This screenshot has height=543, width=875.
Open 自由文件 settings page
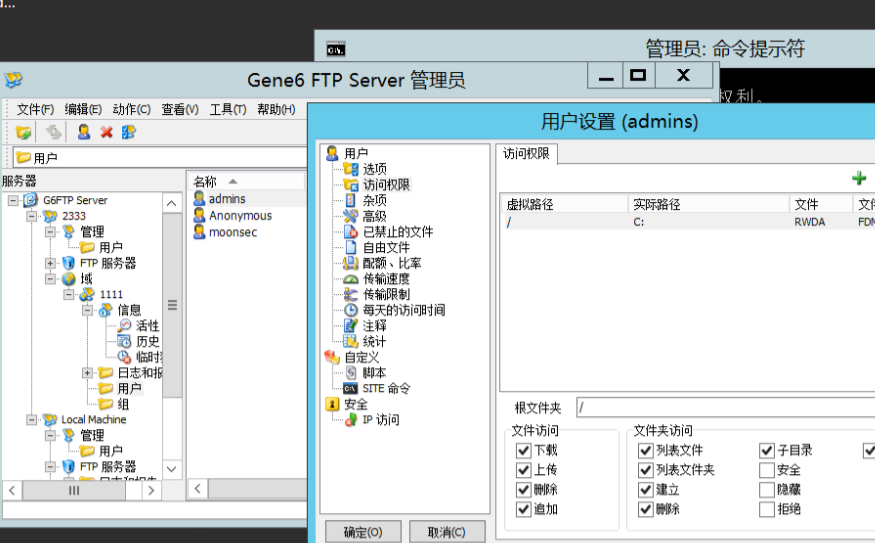pos(386,247)
